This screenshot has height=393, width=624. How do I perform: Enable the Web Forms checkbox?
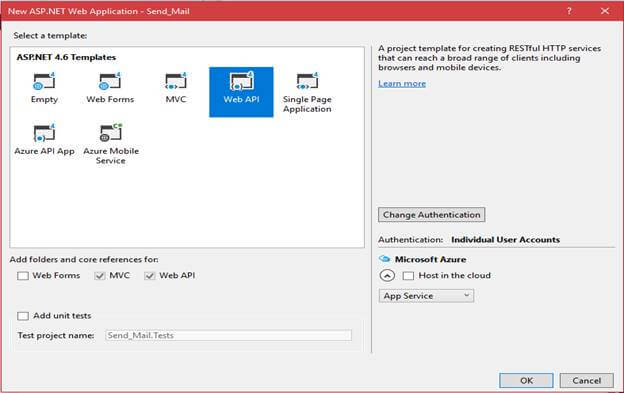23,276
